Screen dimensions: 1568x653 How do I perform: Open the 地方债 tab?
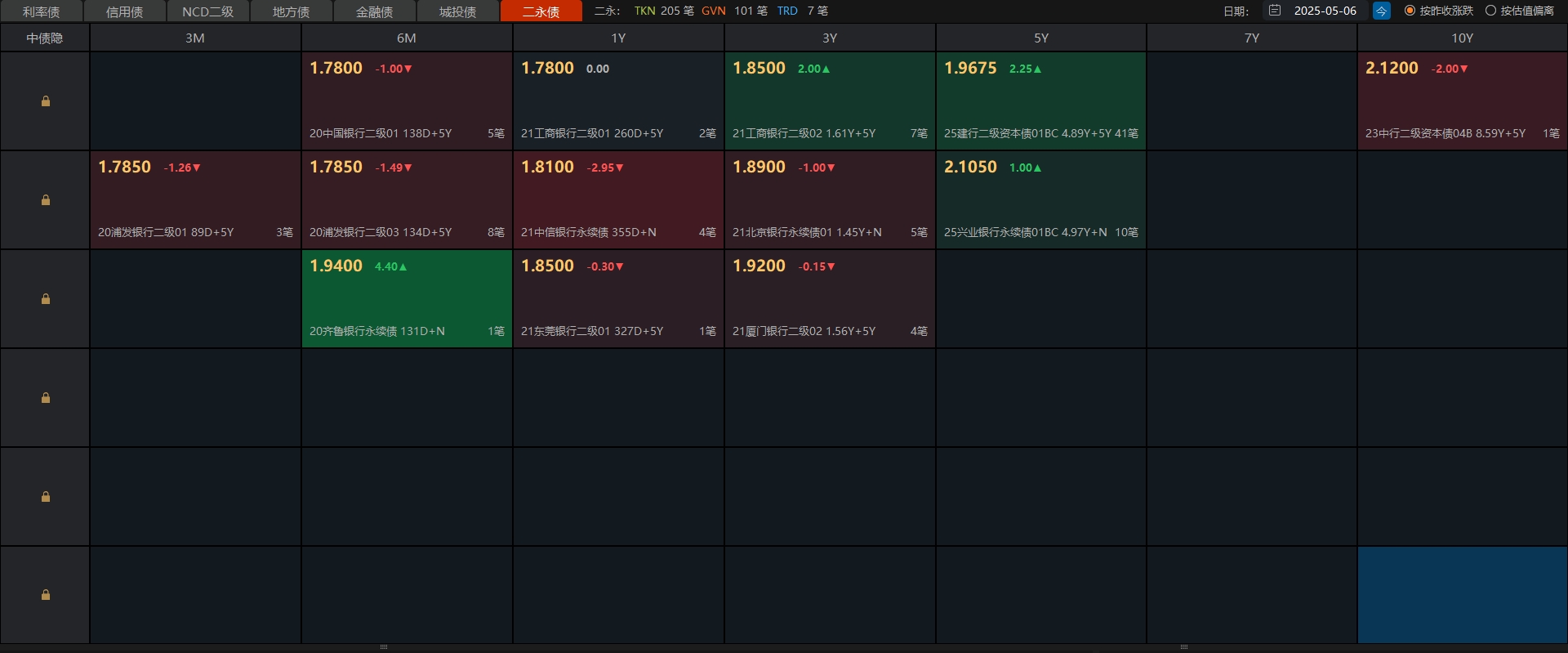coord(292,11)
